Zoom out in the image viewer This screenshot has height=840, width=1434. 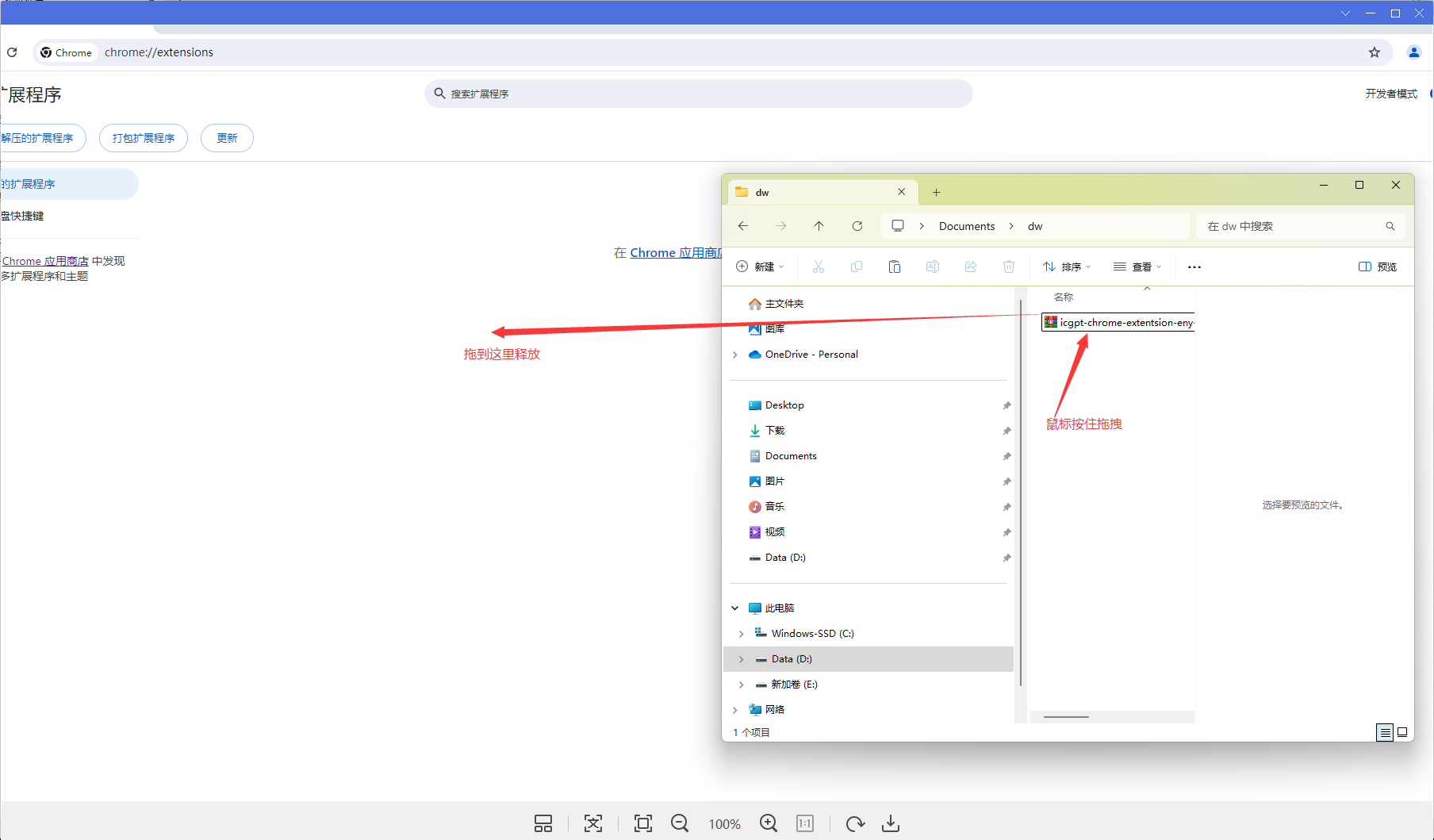(680, 823)
